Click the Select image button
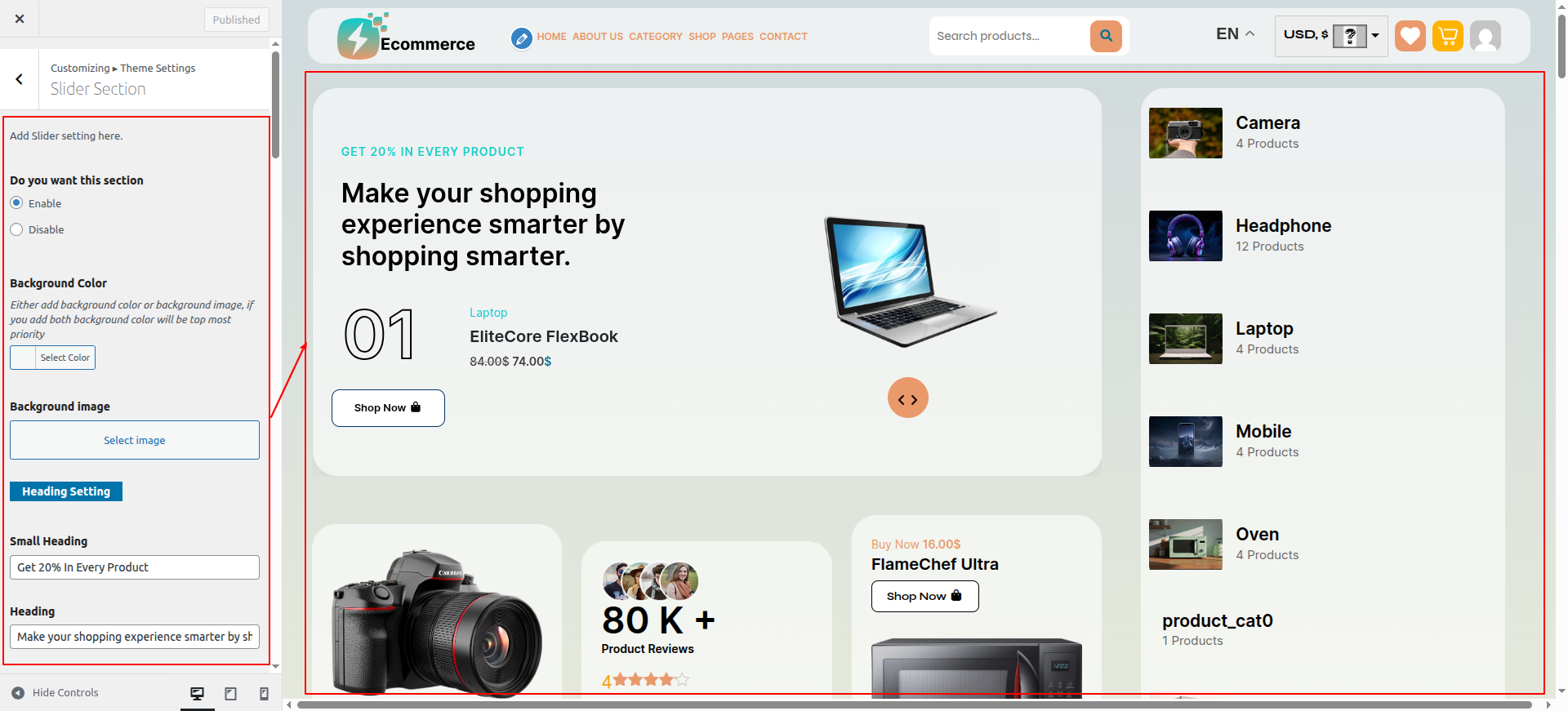 point(135,440)
